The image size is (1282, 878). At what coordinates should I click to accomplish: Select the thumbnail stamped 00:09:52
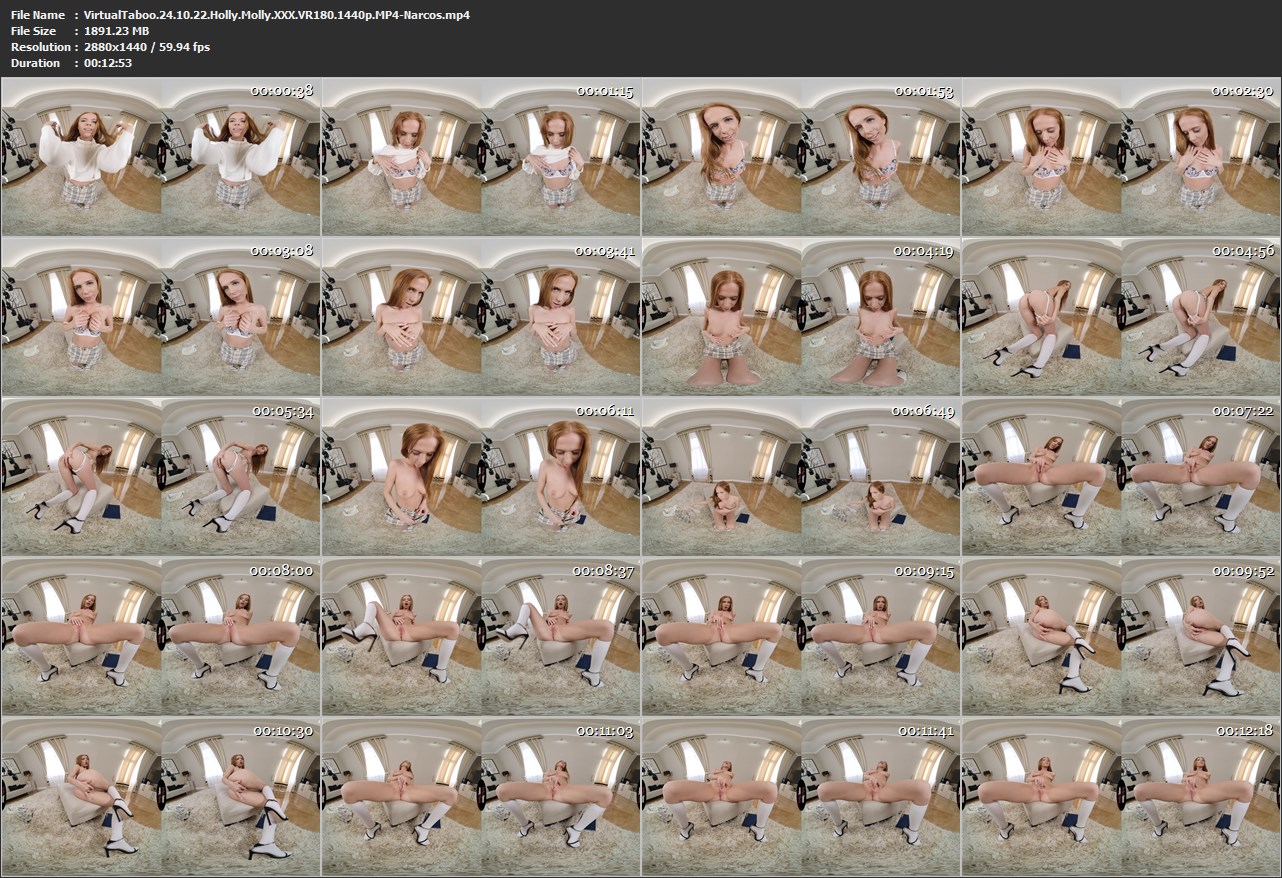click(1121, 637)
